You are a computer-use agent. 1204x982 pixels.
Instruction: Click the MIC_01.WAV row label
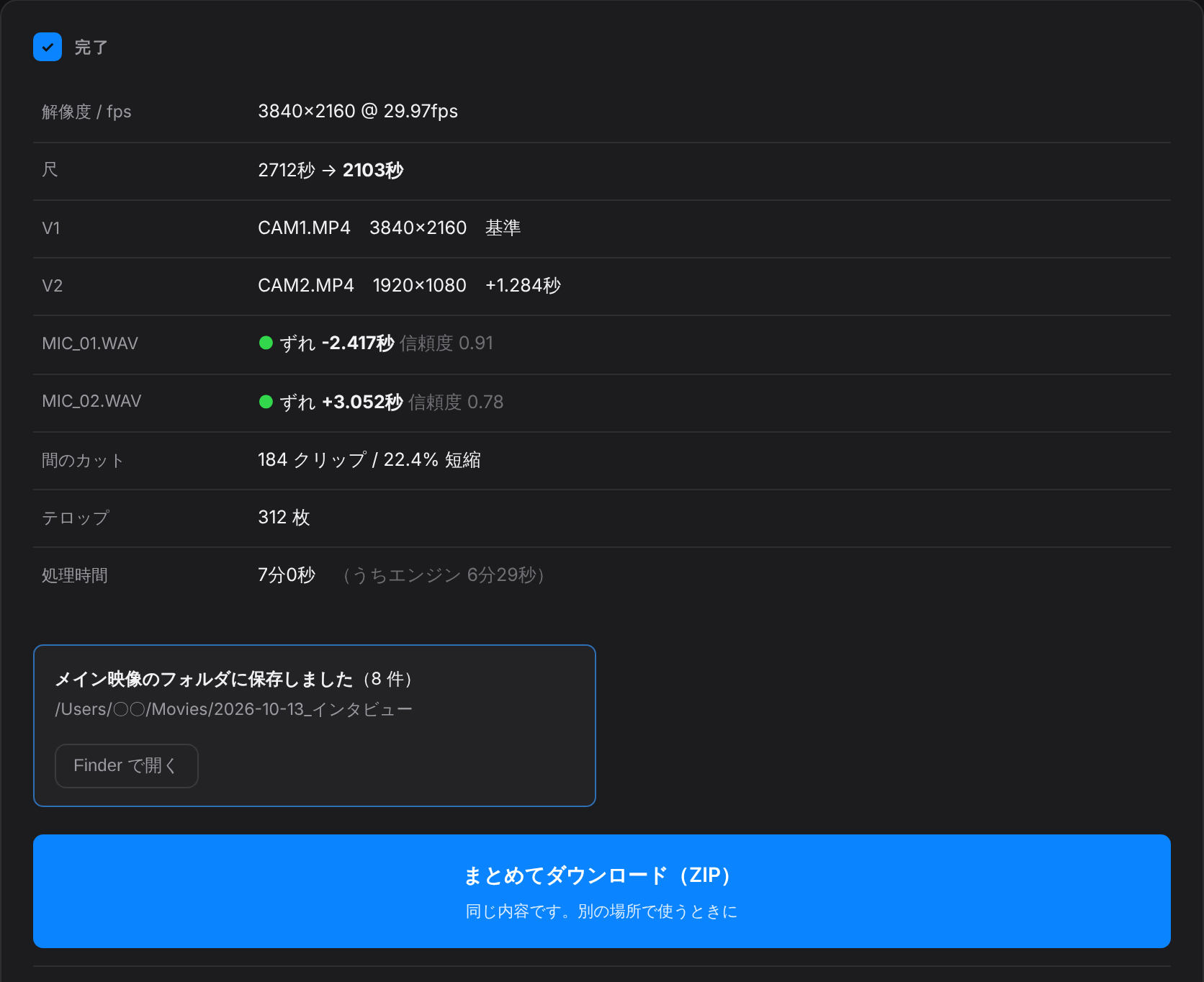click(90, 343)
